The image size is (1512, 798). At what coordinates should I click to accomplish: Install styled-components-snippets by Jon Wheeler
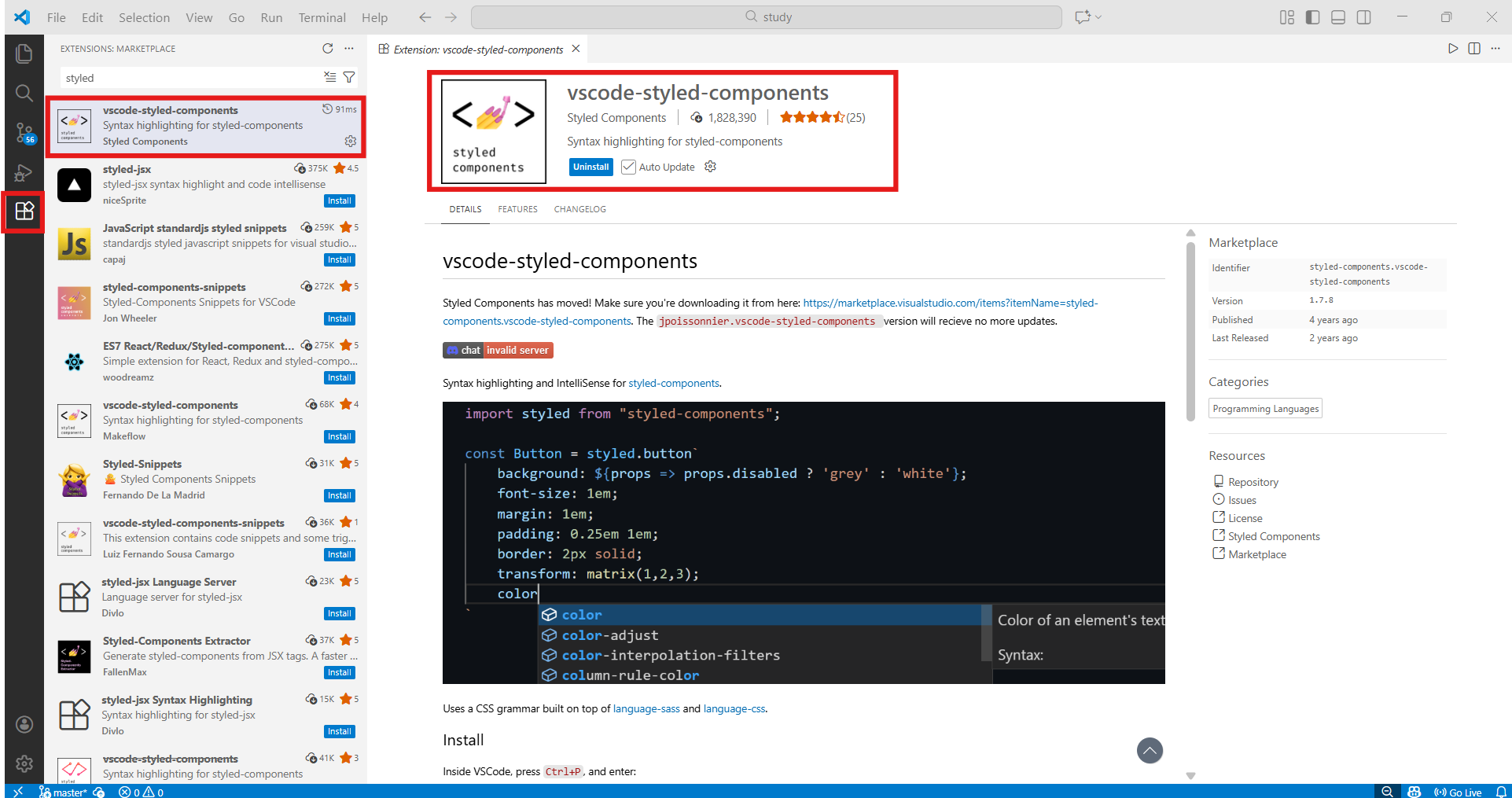coord(340,319)
